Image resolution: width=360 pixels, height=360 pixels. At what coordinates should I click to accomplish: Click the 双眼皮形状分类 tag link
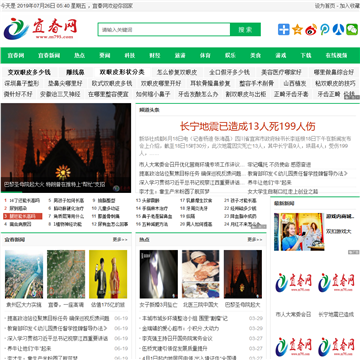tap(122, 72)
